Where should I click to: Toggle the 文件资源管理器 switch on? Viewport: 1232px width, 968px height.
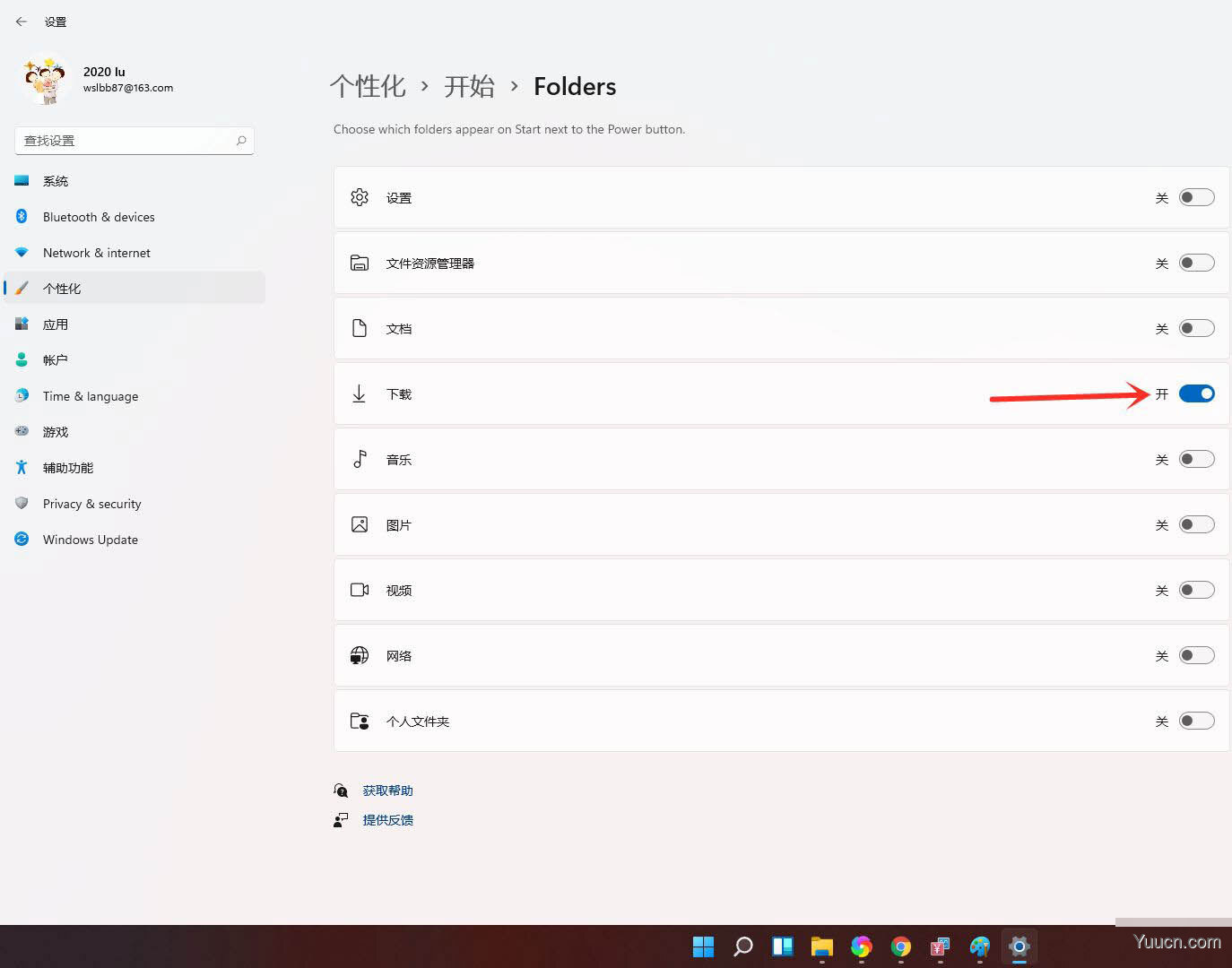(1196, 263)
